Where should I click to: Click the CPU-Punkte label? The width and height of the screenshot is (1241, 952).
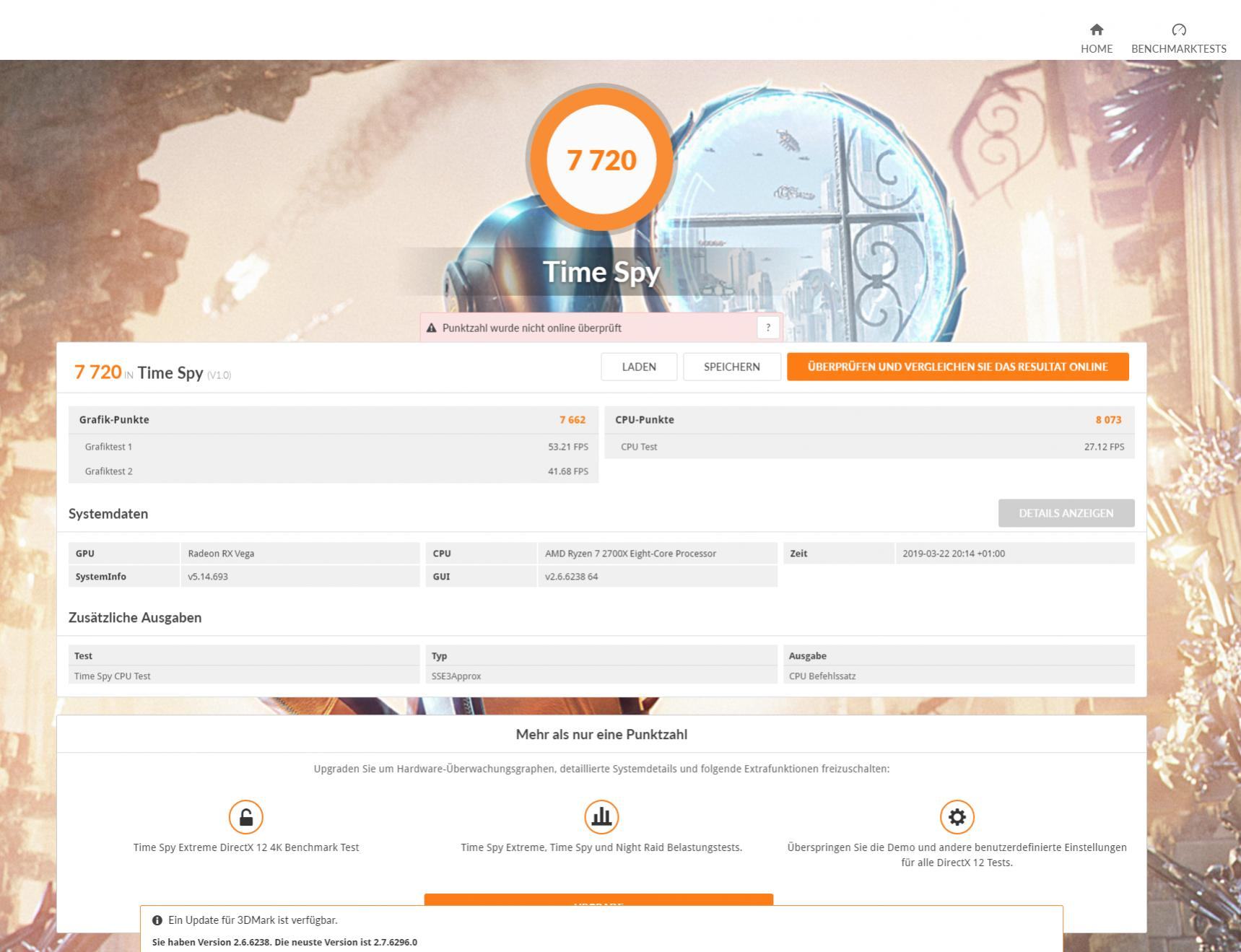(644, 420)
